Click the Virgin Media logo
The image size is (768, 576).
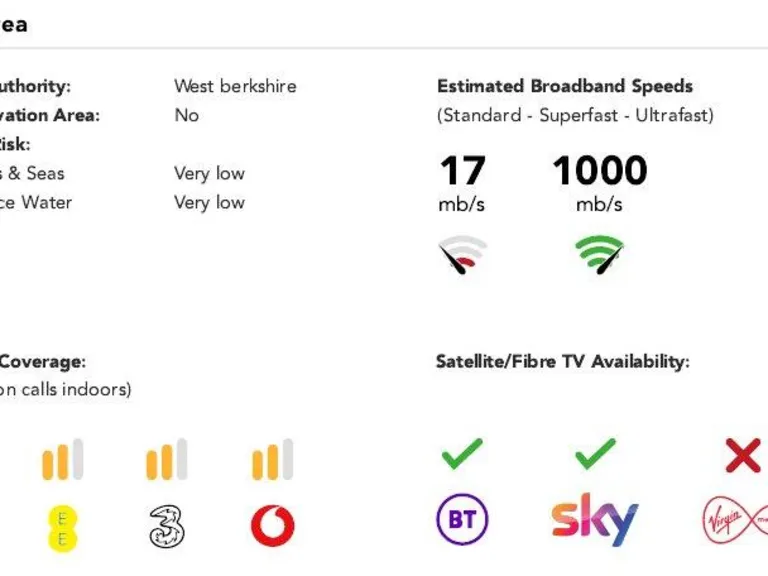tap(735, 520)
